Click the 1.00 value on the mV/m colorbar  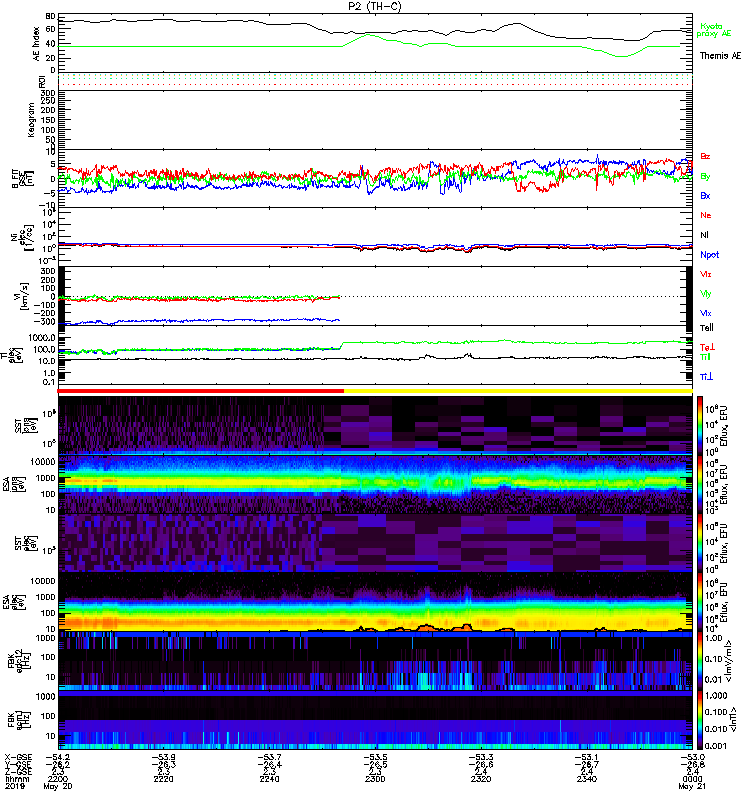coord(713,638)
